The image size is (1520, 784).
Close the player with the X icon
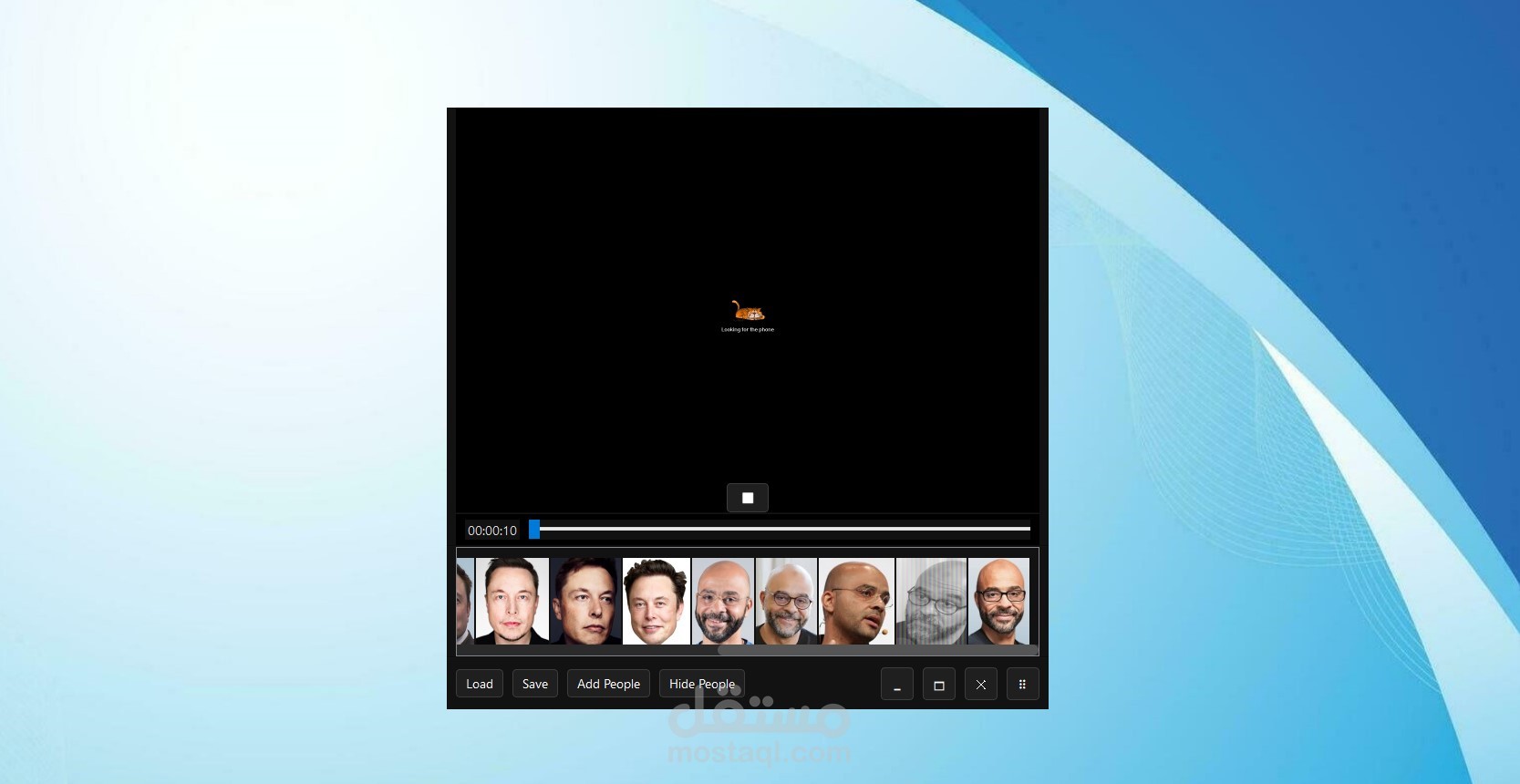pos(981,684)
